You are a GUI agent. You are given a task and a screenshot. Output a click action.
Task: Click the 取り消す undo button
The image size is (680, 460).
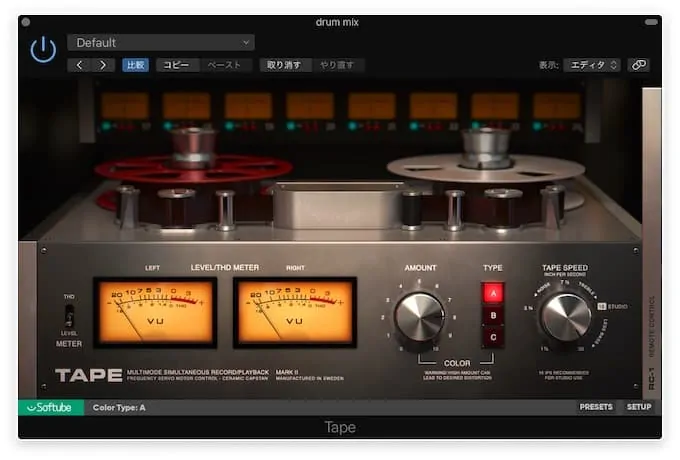[x=284, y=65]
